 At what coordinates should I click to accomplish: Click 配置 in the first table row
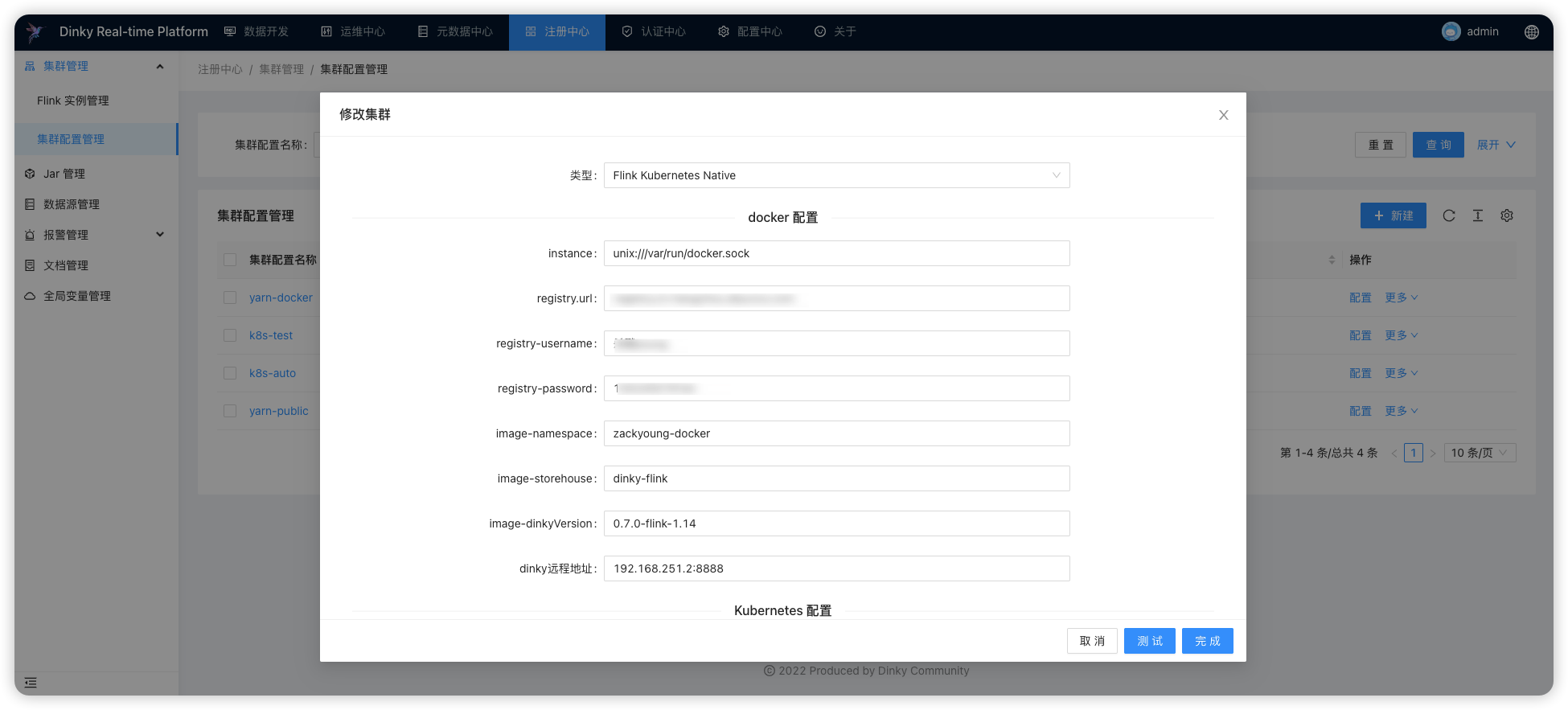(1361, 298)
